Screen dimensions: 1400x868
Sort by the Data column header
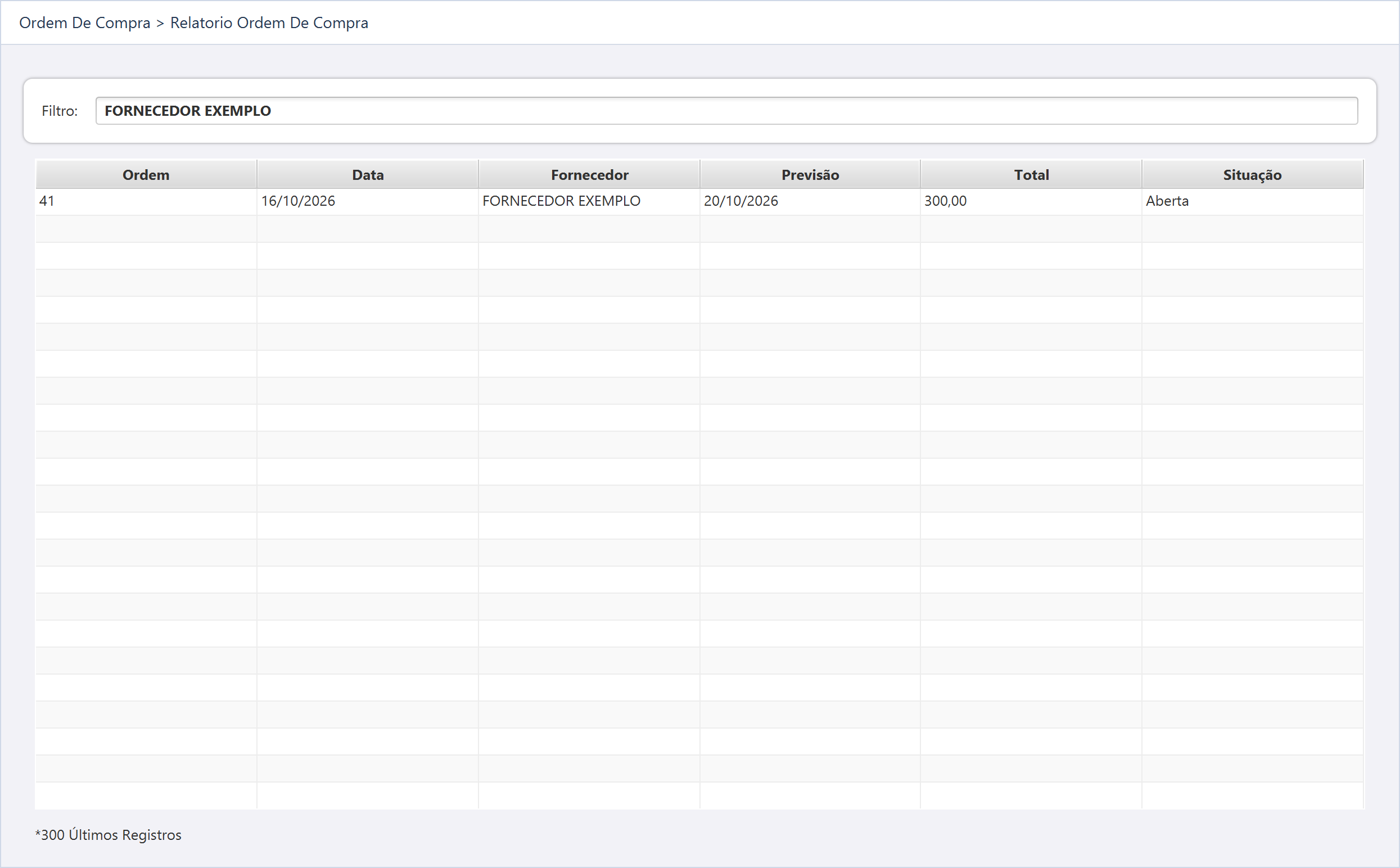[367, 174]
